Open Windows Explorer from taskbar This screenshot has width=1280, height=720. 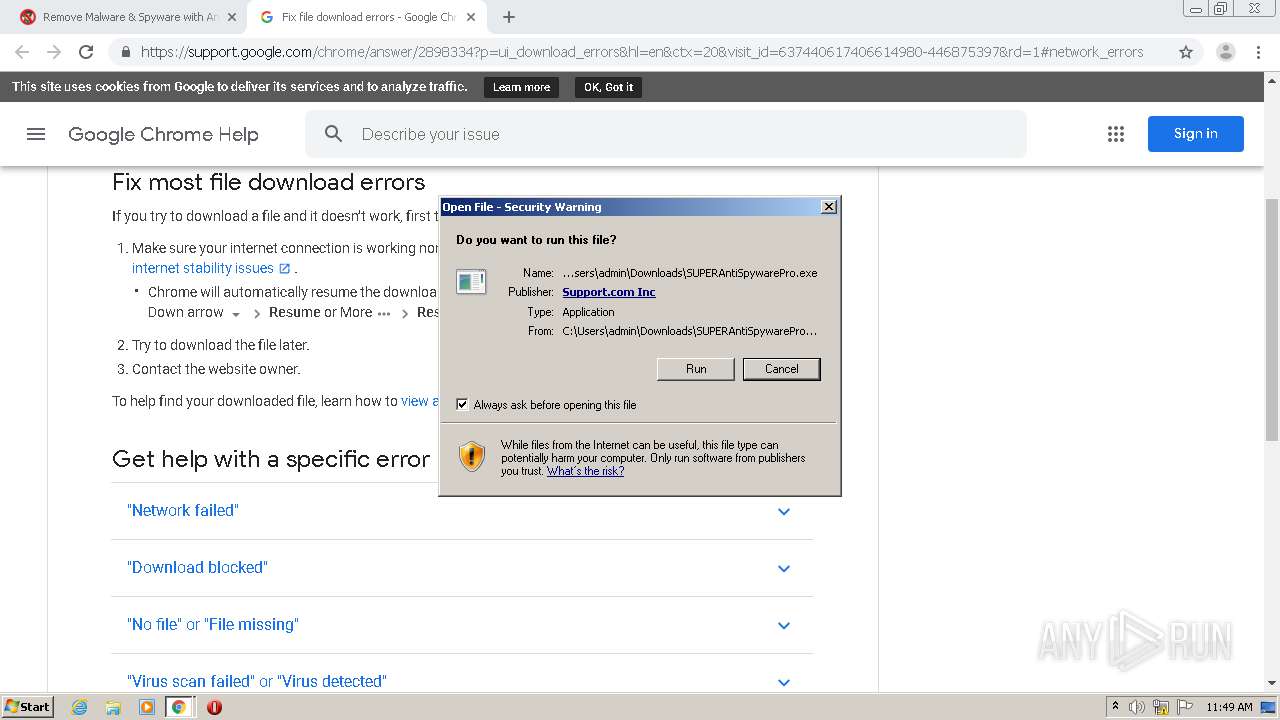coord(113,707)
